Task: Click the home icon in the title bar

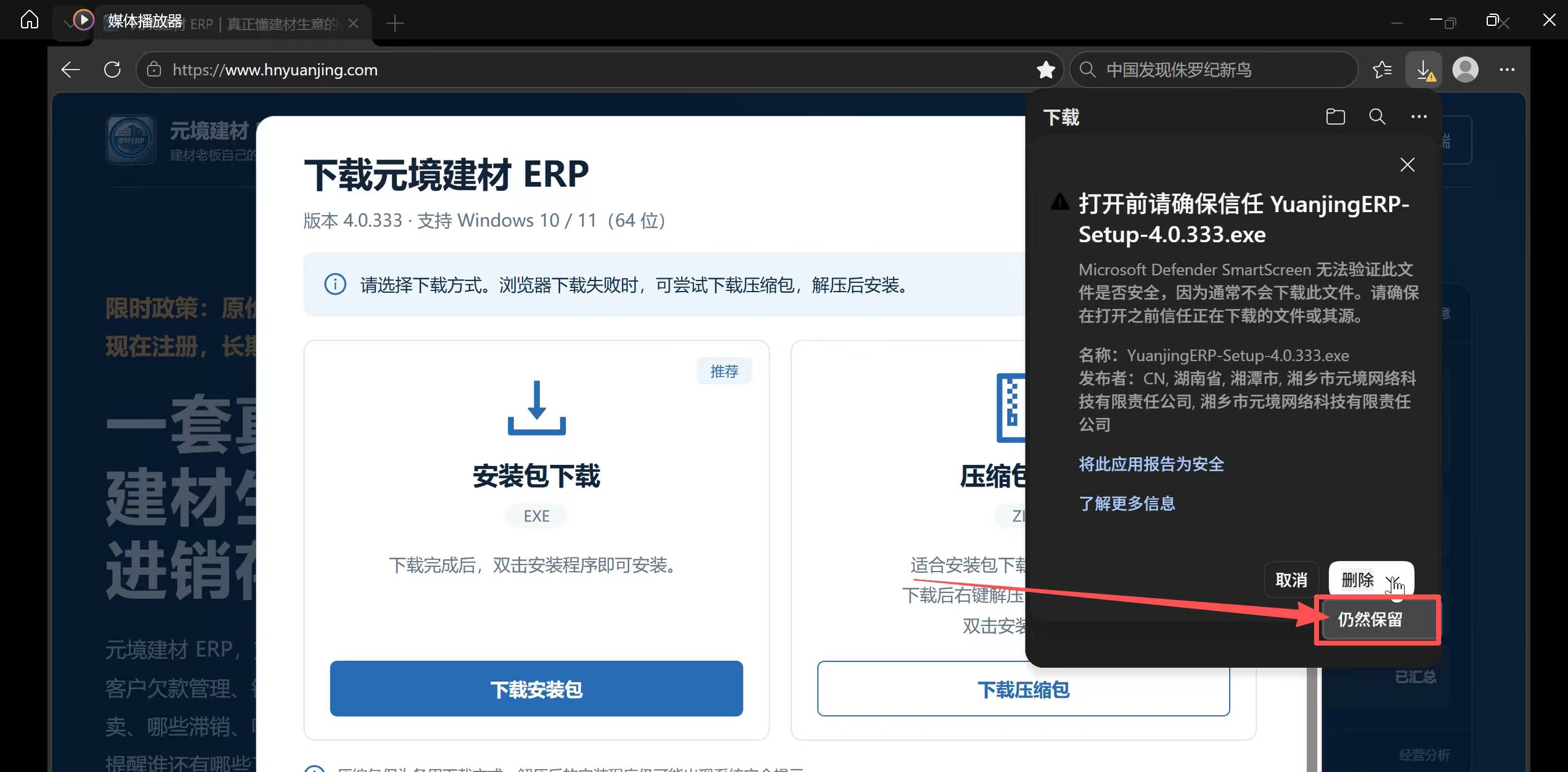Action: [x=29, y=20]
